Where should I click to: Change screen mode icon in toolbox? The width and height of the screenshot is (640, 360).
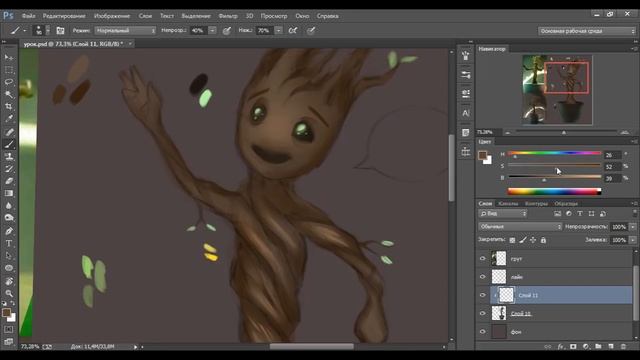point(9,341)
